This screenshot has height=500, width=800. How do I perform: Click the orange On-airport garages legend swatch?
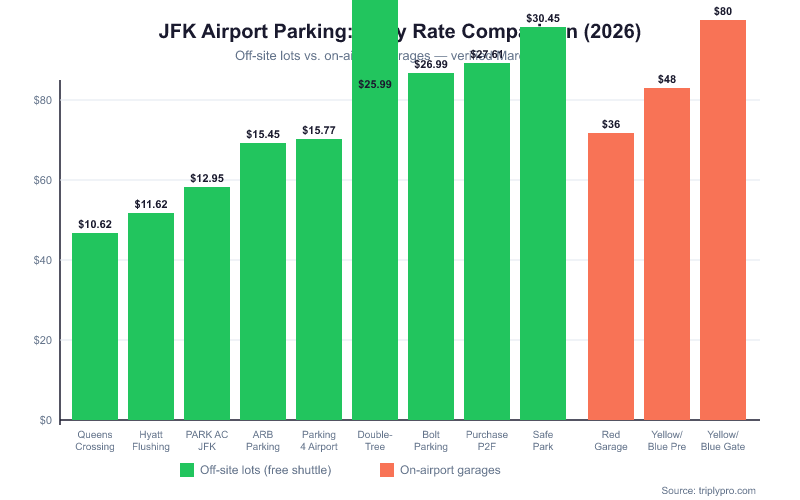(387, 469)
